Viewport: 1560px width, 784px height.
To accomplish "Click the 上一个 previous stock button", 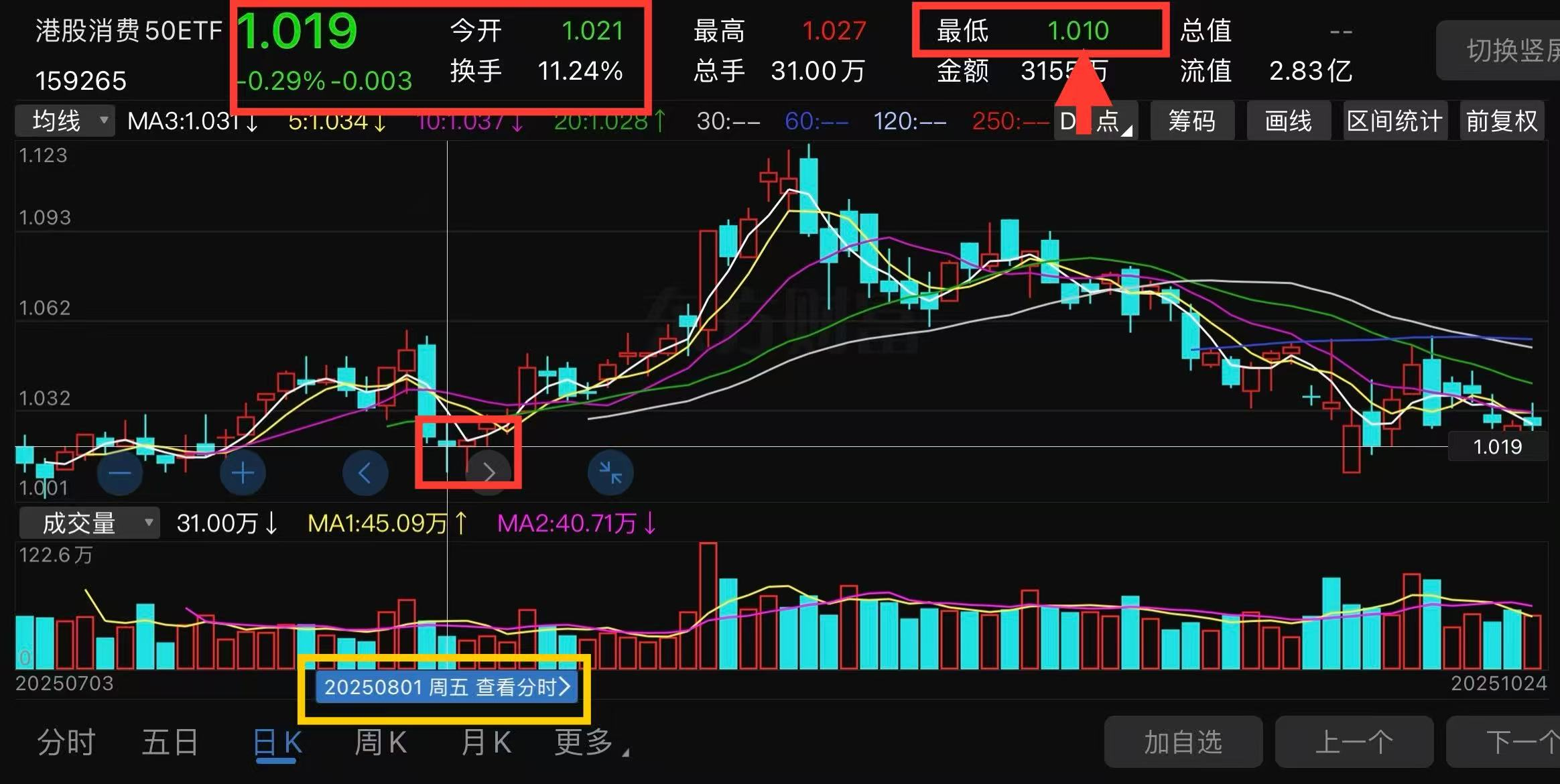I will pos(1354,742).
